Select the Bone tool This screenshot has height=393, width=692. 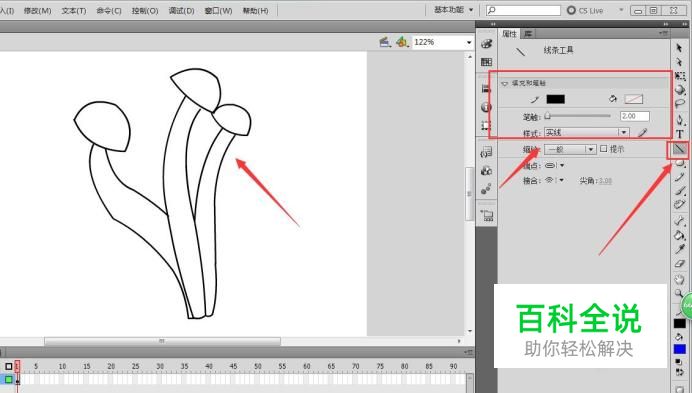coord(680,221)
